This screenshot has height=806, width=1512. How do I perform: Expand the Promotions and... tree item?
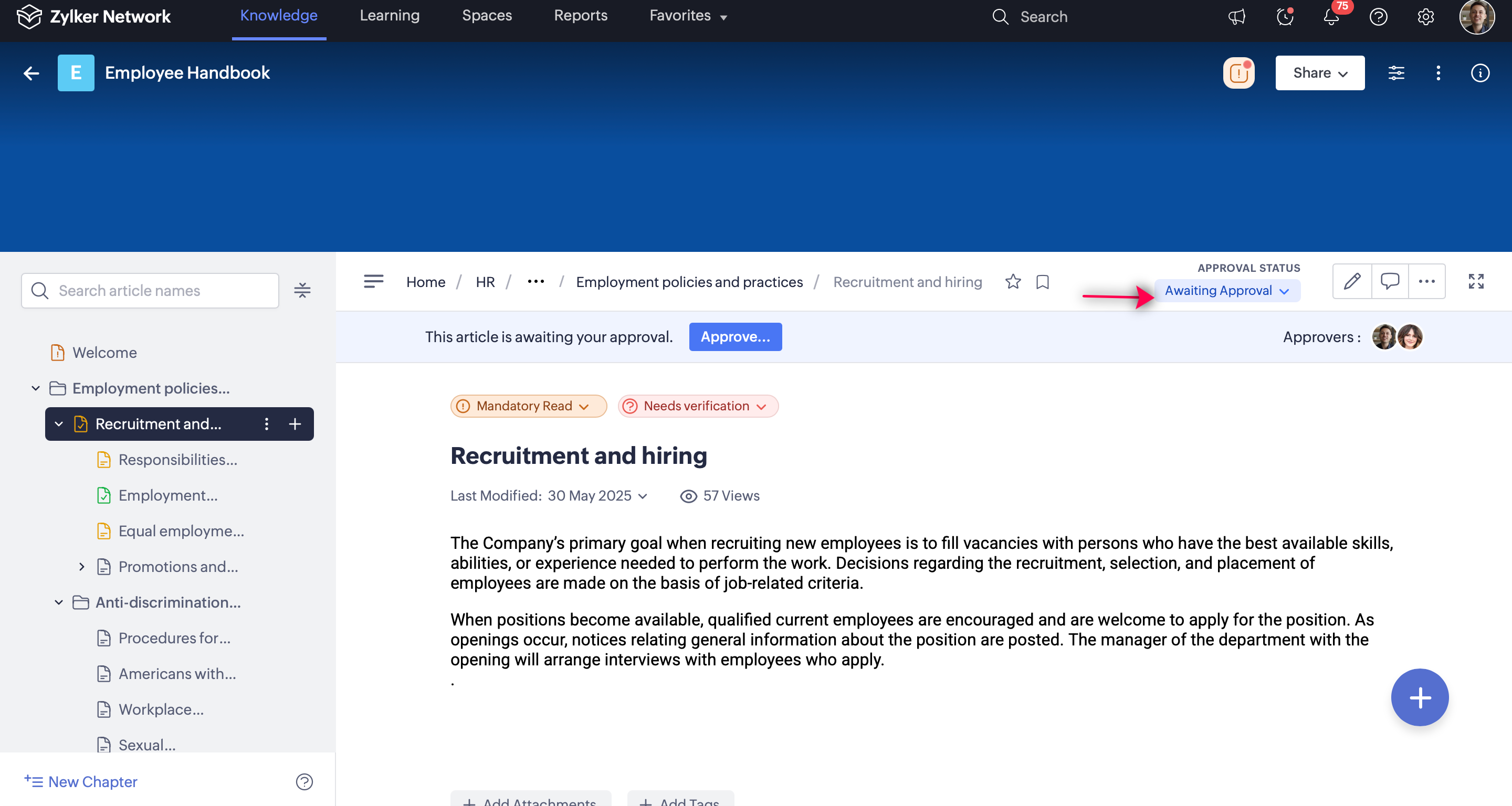click(x=81, y=567)
